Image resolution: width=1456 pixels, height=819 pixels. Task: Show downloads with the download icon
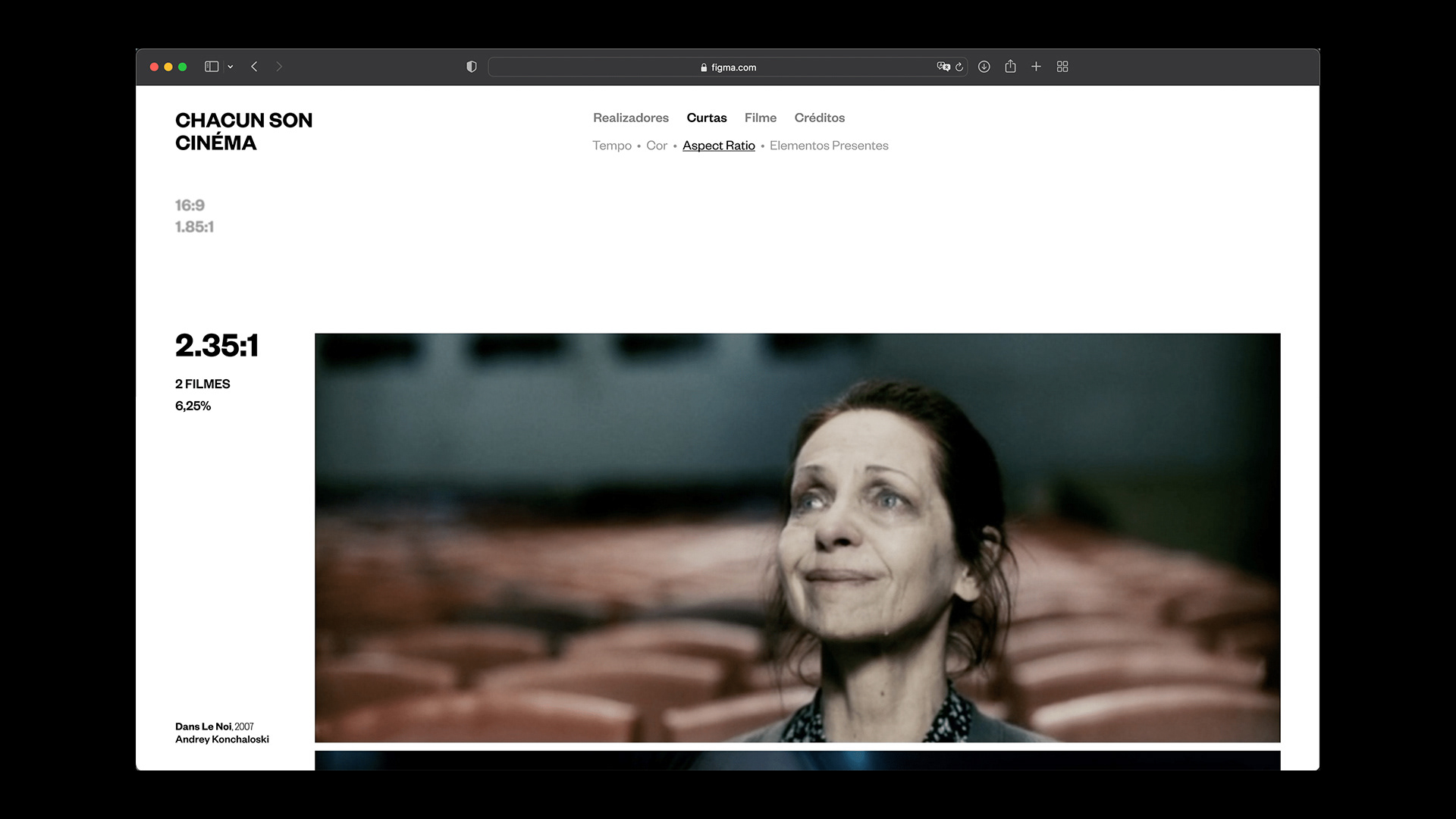pyautogui.click(x=984, y=67)
